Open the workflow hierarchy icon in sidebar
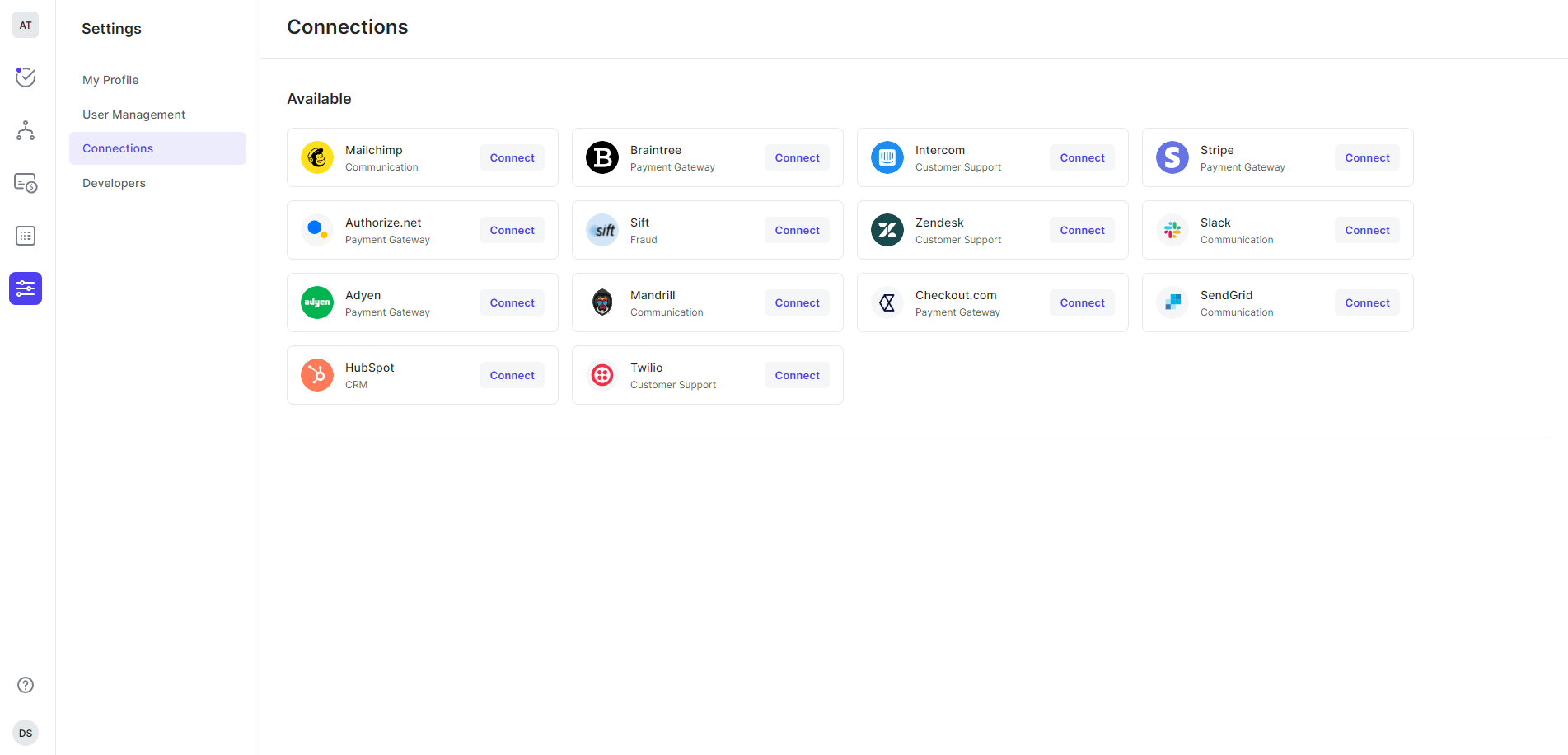 pyautogui.click(x=26, y=130)
